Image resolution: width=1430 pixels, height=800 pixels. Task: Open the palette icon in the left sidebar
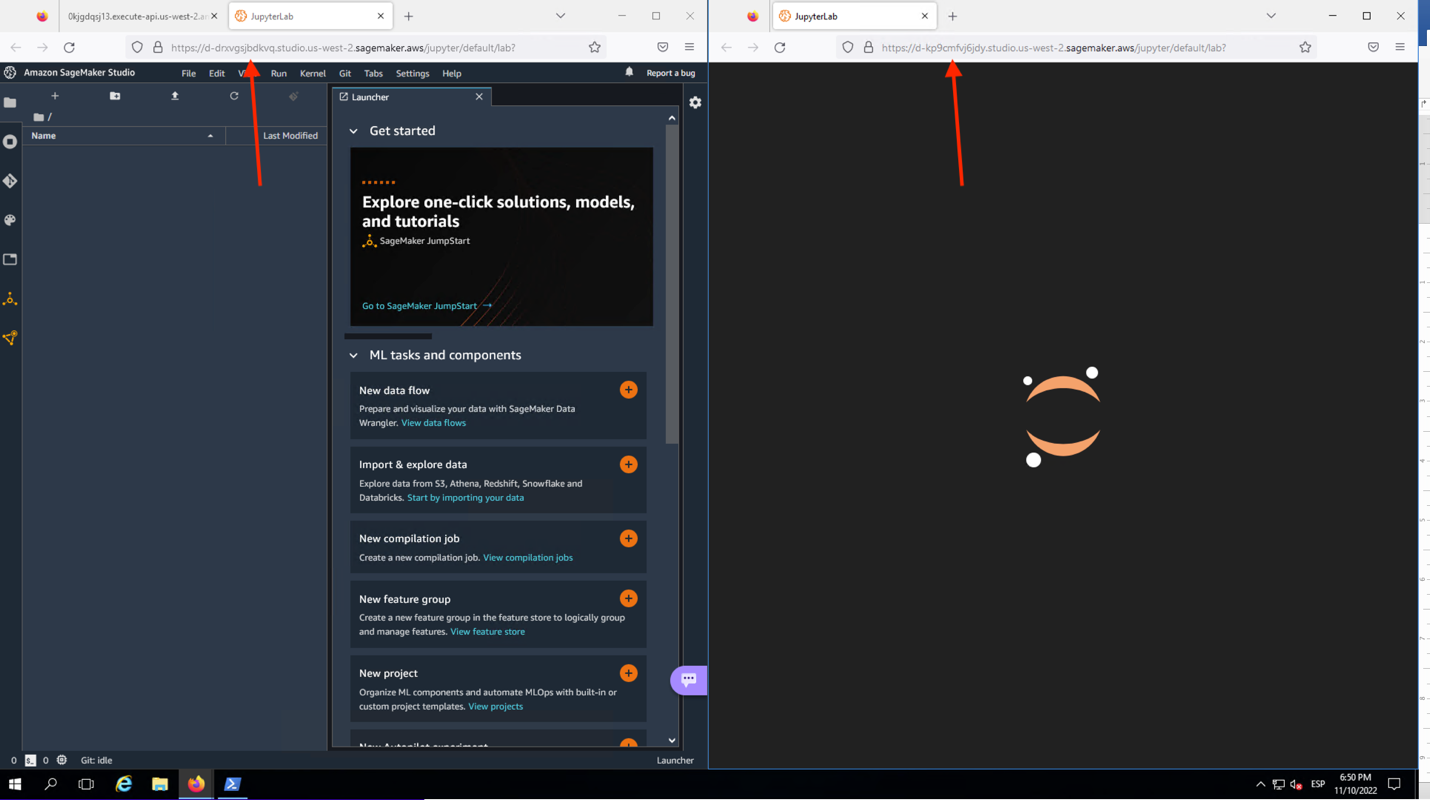pos(10,220)
